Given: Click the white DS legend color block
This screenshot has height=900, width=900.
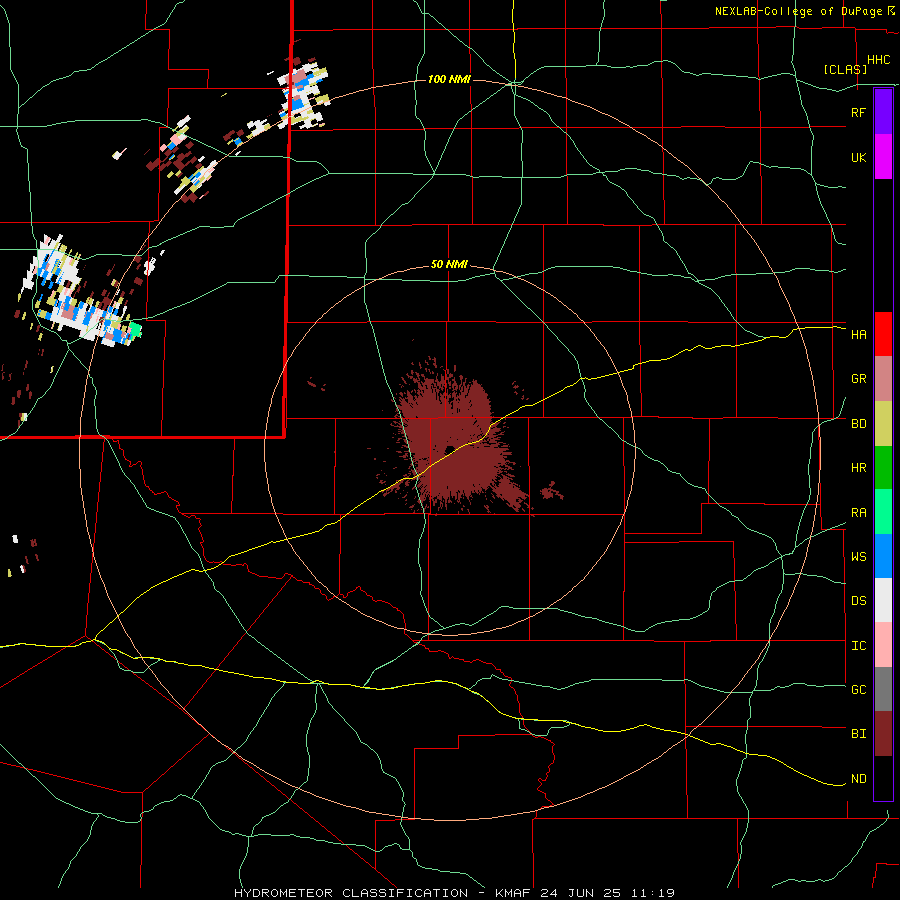Looking at the screenshot, I should point(883,600).
